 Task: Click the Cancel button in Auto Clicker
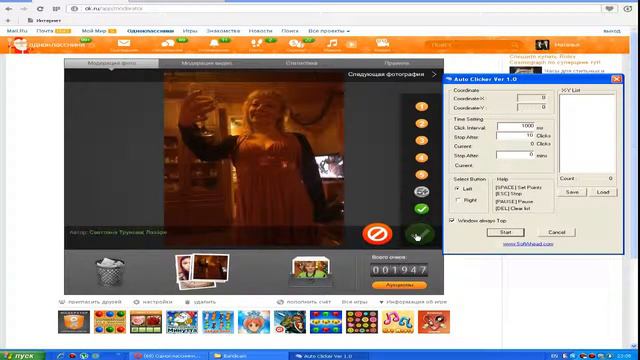(557, 232)
